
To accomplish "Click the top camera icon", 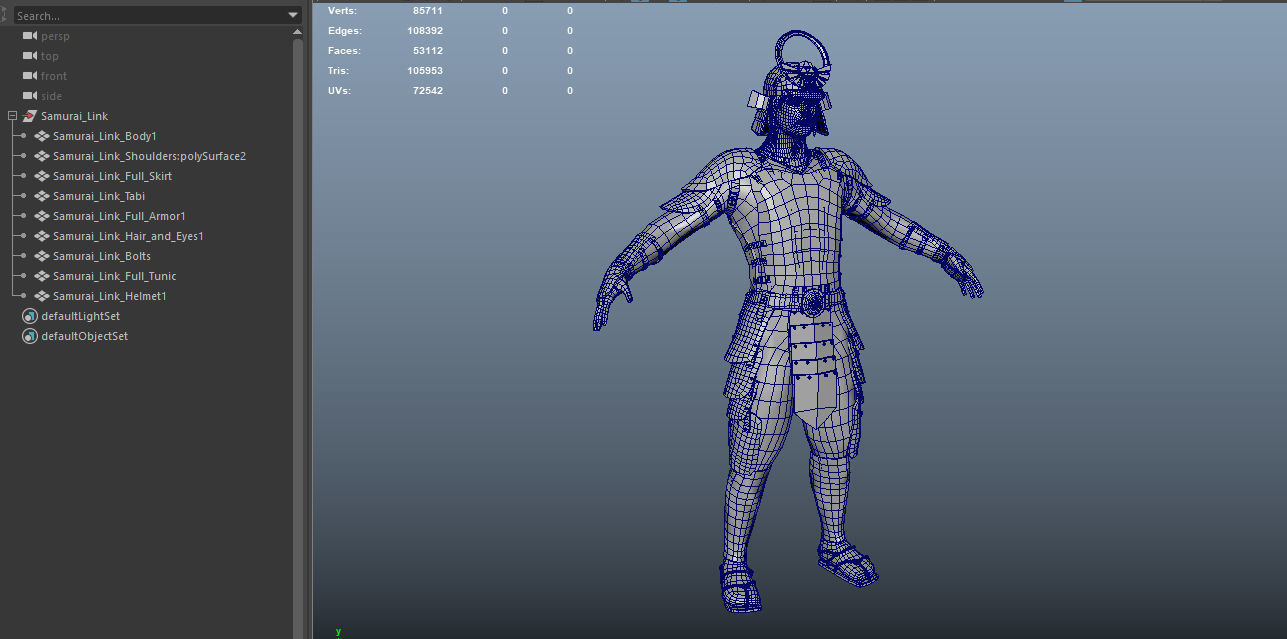I will point(29,56).
